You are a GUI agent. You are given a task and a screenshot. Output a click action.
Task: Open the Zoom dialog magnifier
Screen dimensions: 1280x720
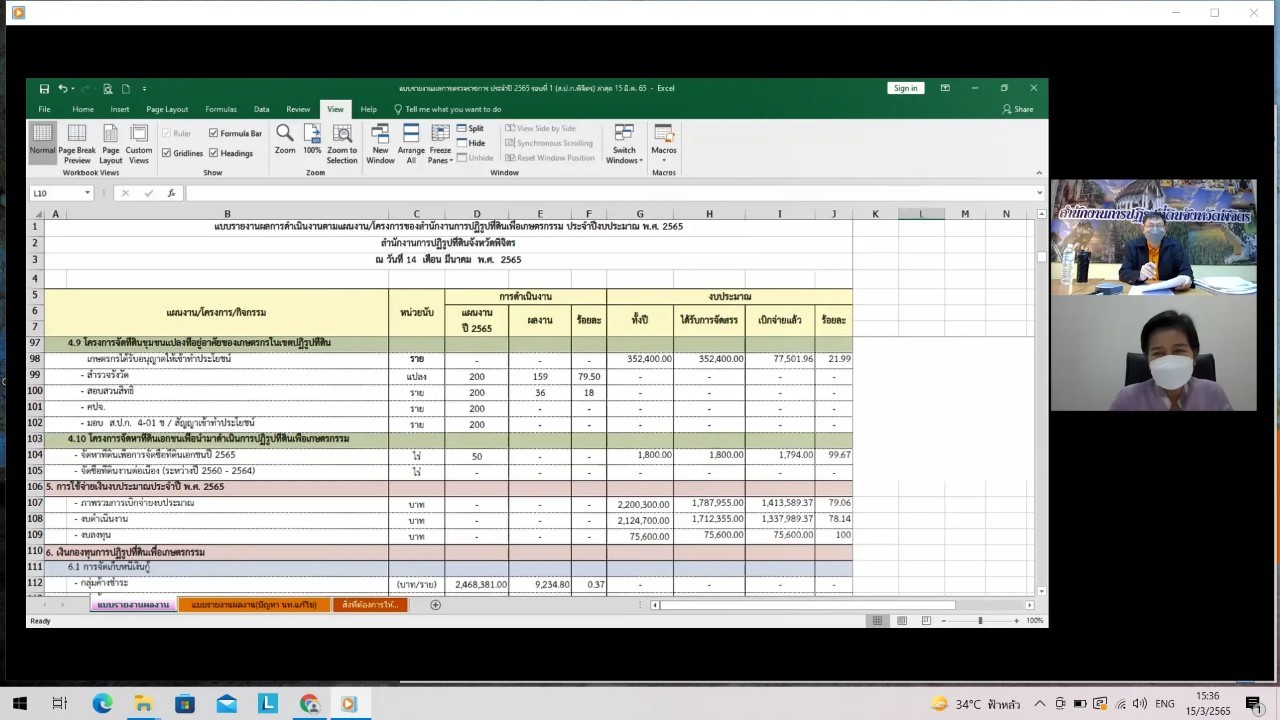[x=285, y=139]
